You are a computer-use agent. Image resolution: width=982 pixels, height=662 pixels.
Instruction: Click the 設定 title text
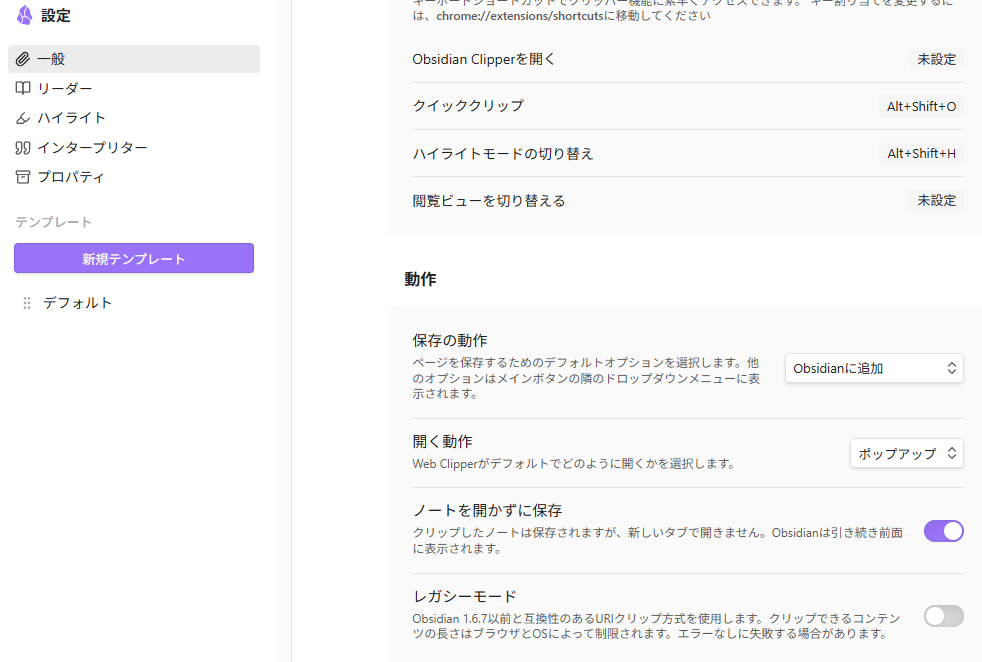(x=56, y=16)
